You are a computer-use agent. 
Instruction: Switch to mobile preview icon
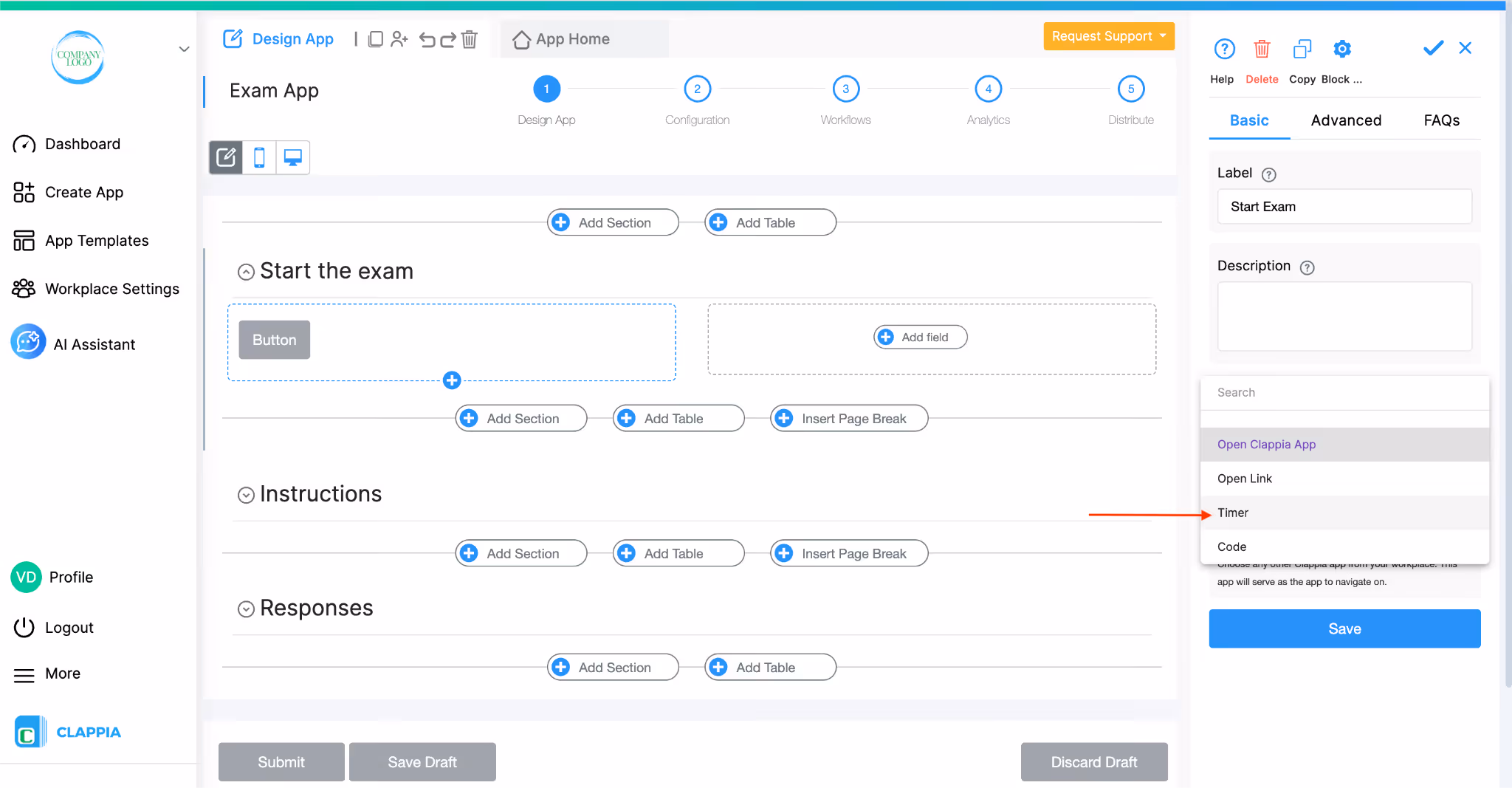click(259, 157)
